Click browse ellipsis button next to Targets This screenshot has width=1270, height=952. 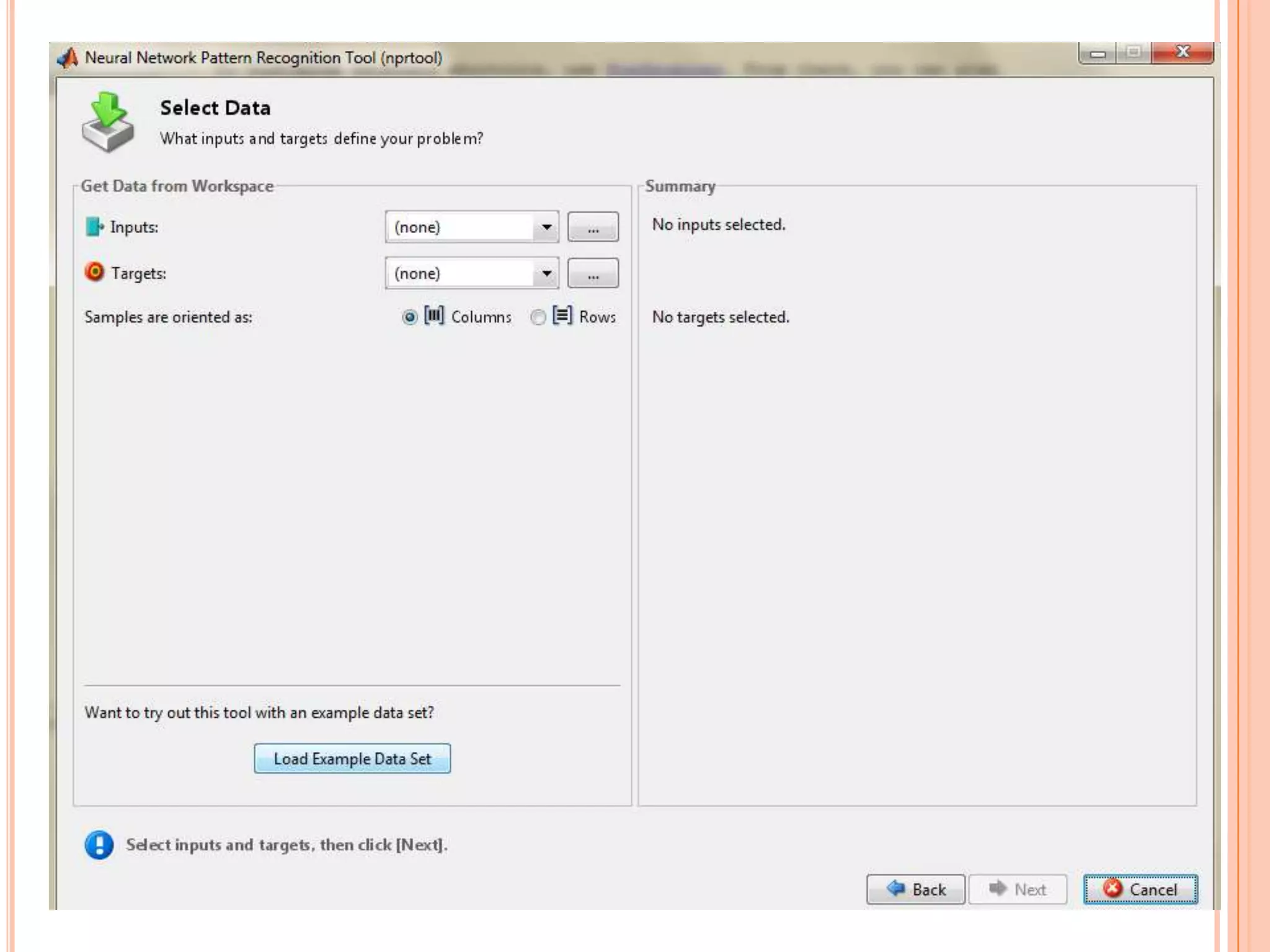593,273
